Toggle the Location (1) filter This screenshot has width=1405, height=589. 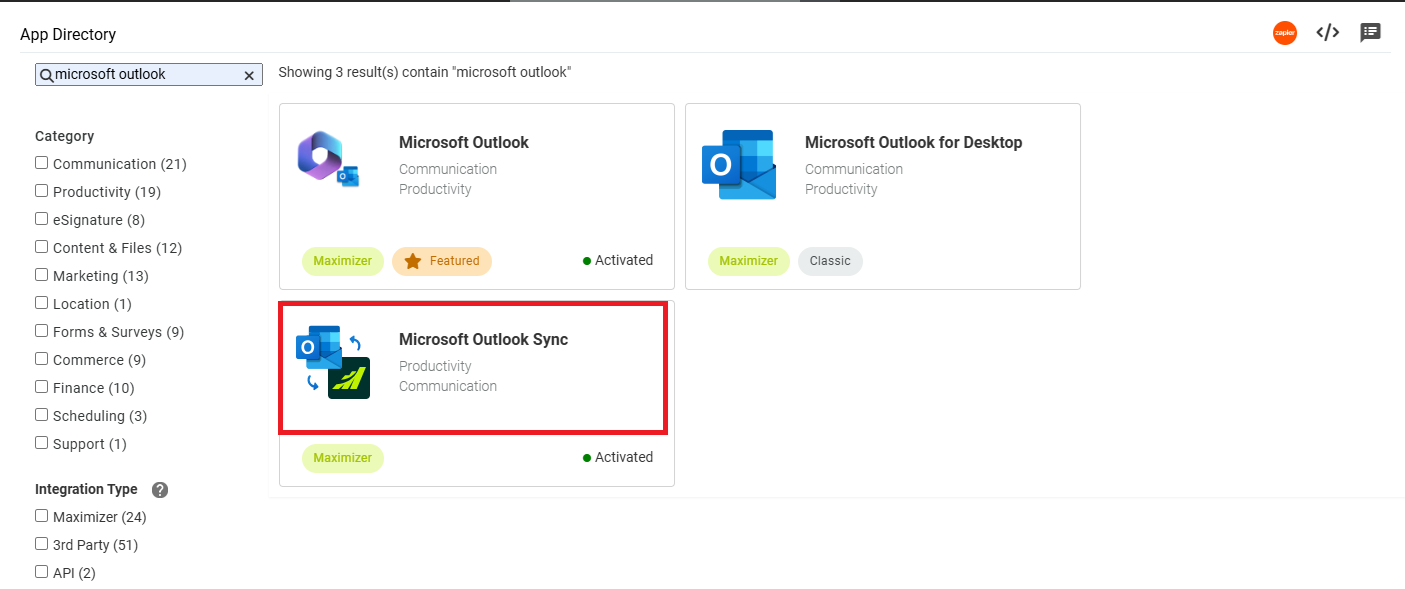pos(41,303)
